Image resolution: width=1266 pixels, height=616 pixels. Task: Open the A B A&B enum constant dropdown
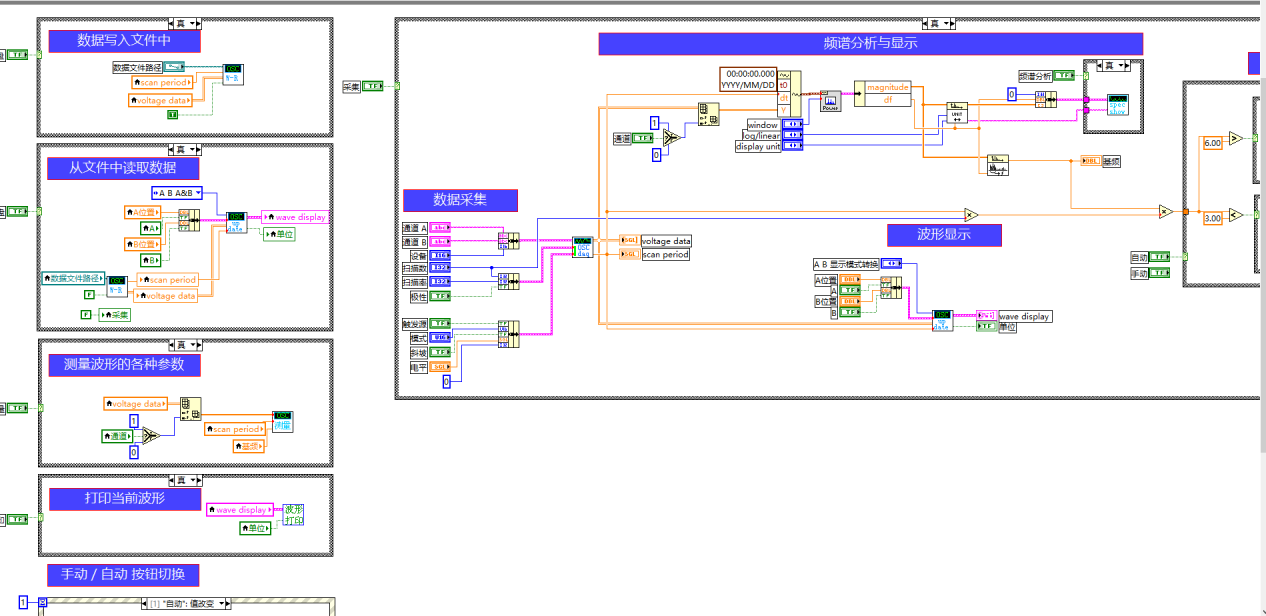tap(199, 192)
